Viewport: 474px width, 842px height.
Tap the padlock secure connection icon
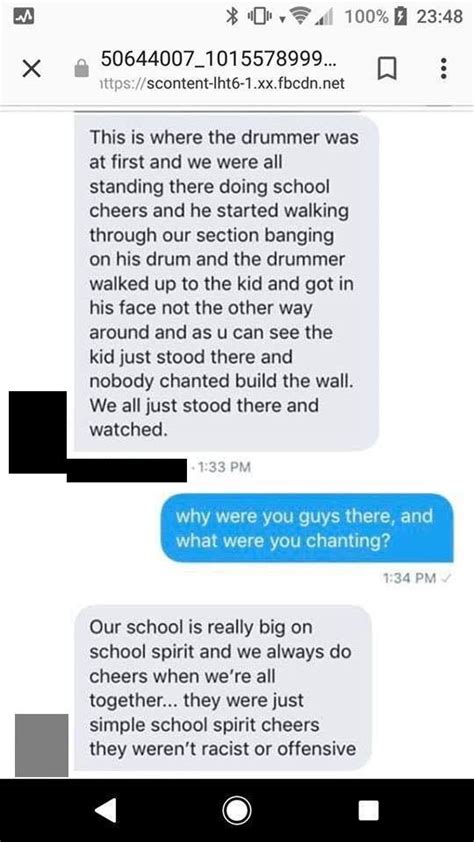tap(82, 69)
